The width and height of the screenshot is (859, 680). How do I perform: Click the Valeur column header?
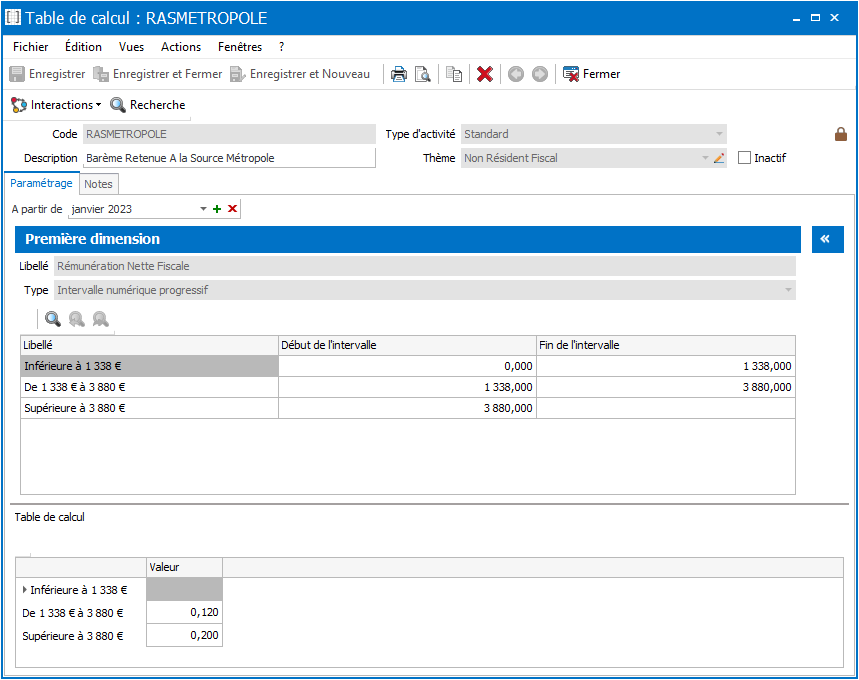[x=185, y=568]
